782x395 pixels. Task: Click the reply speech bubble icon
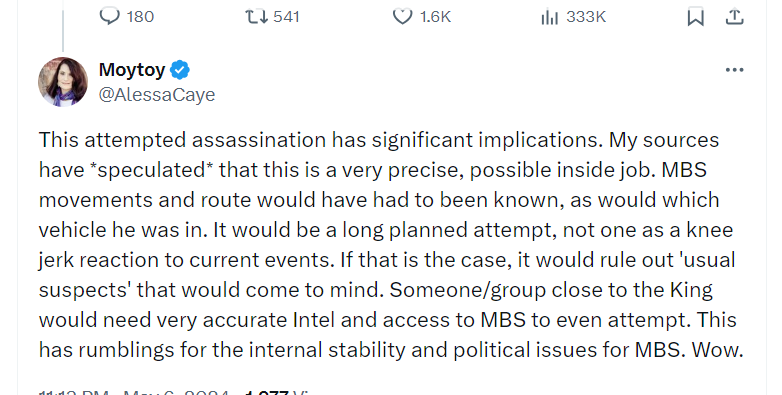(109, 16)
